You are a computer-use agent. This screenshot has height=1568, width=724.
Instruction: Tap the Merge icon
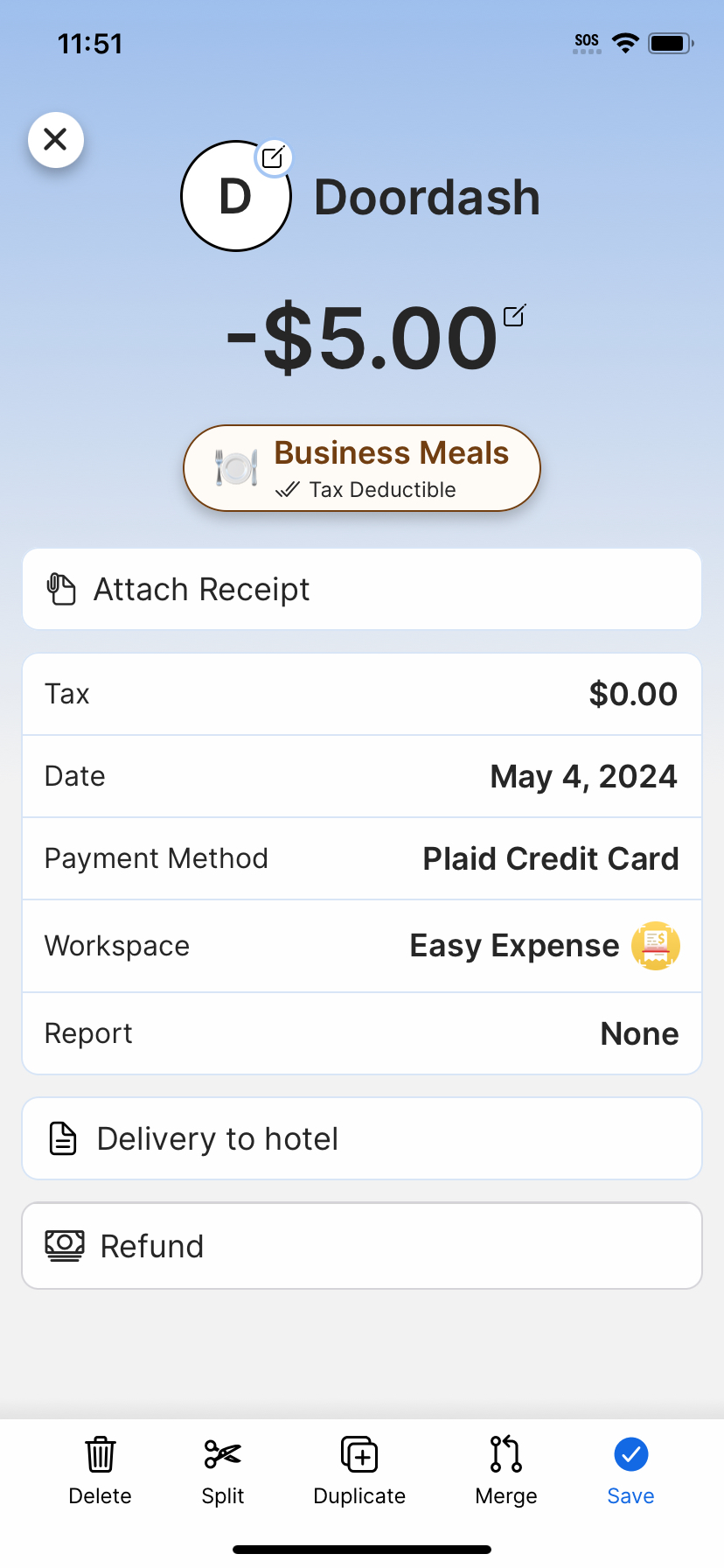point(505,1454)
